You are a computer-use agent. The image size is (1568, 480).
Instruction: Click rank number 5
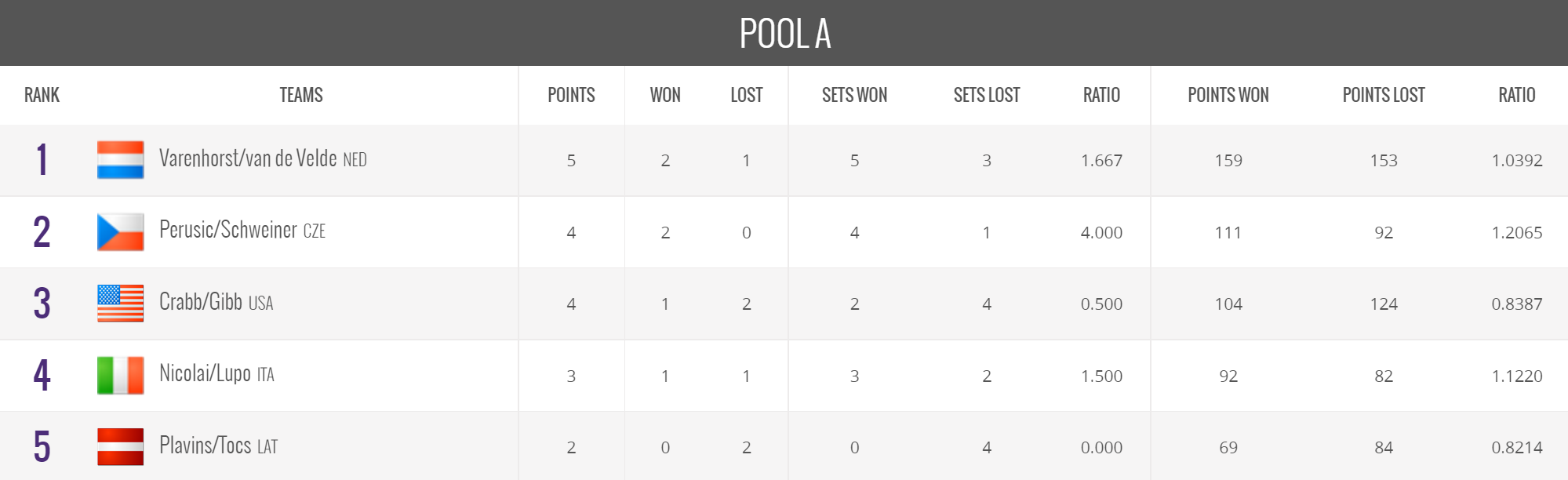click(x=42, y=447)
